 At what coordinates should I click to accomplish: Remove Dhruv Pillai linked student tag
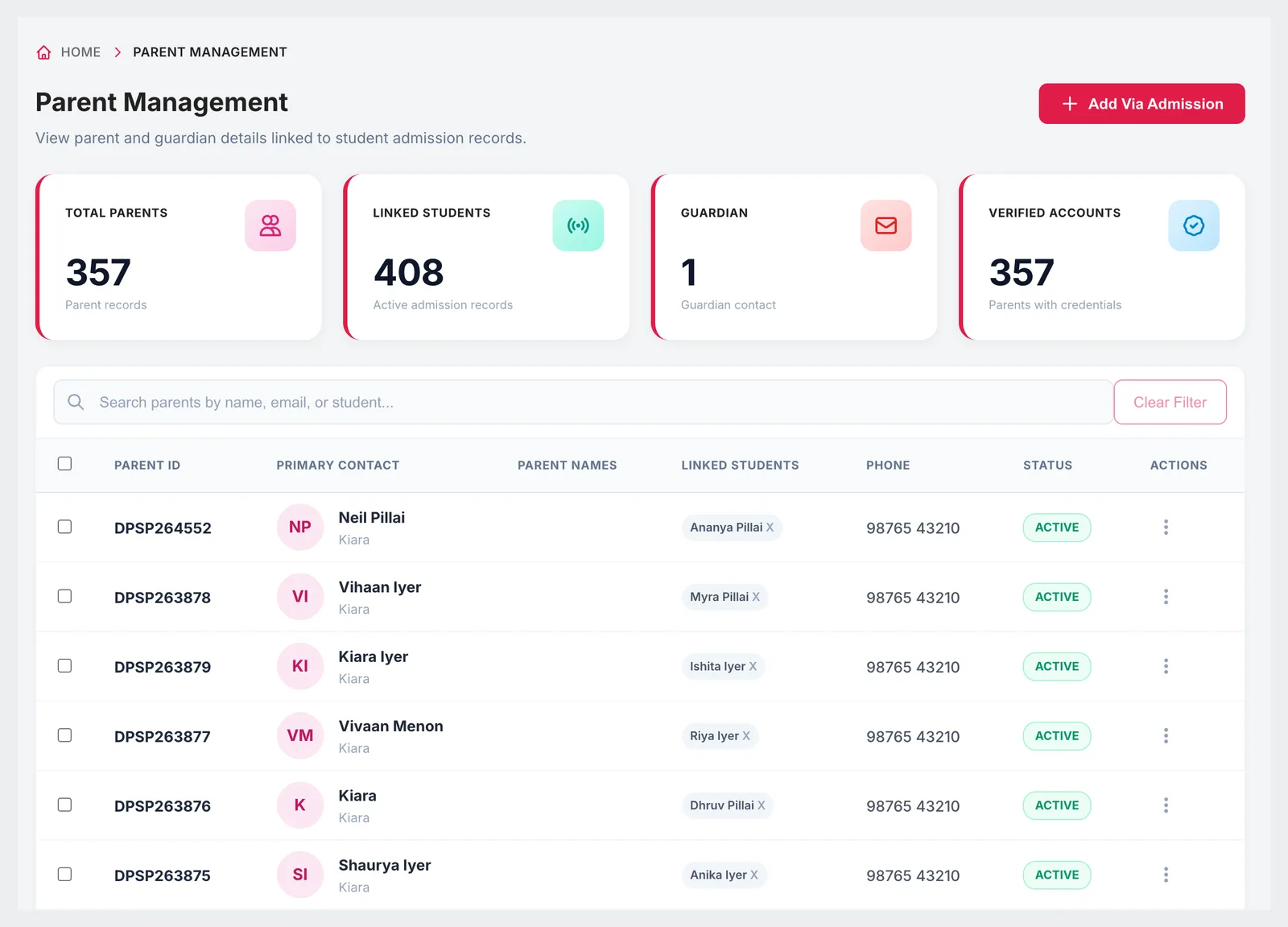point(762,805)
